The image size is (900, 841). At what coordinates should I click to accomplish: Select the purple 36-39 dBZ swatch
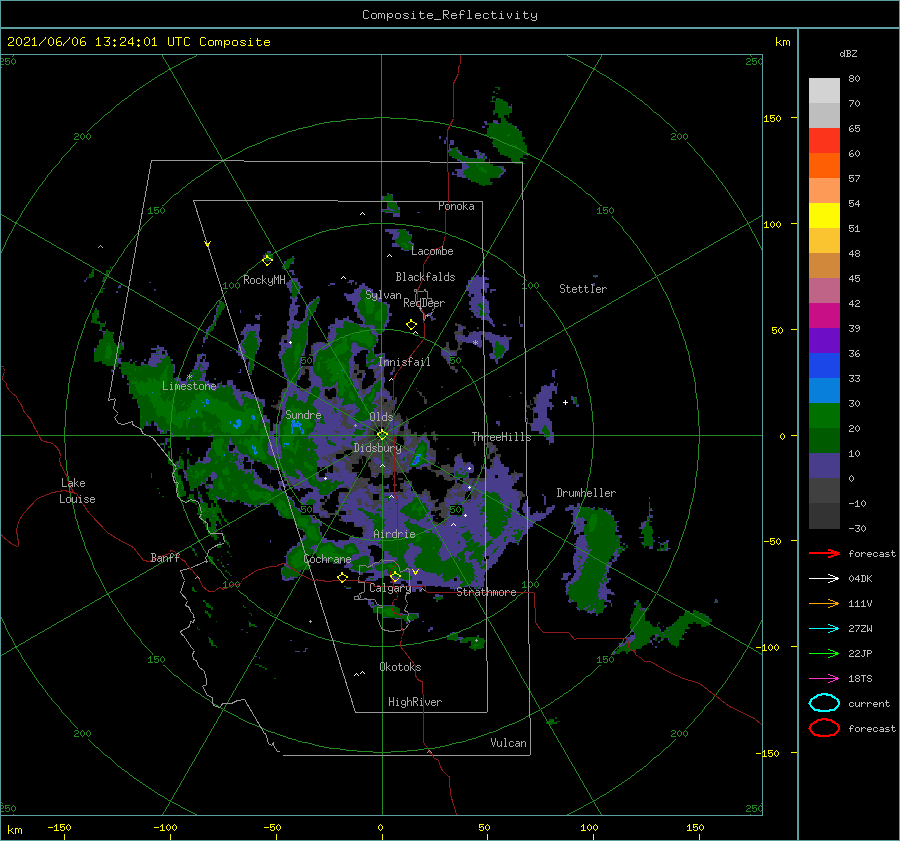tap(824, 341)
